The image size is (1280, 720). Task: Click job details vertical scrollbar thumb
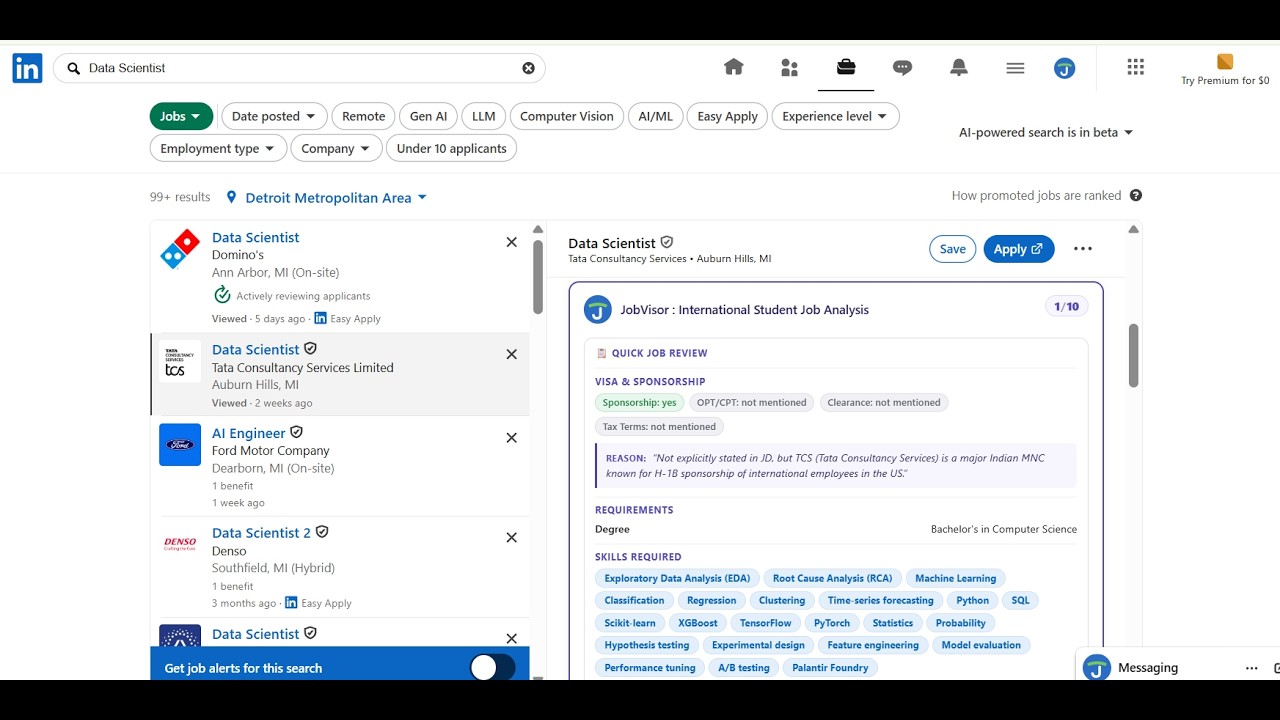[x=1133, y=355]
